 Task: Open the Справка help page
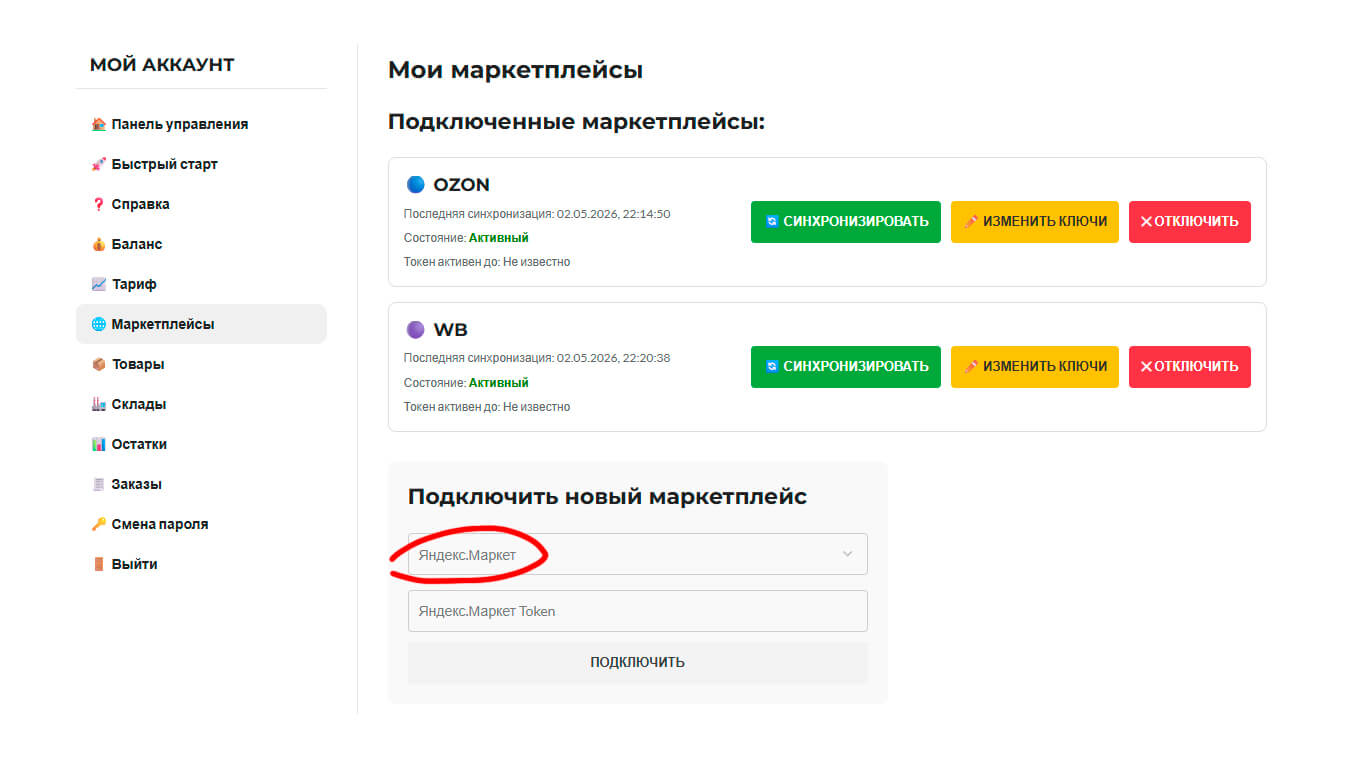[x=201, y=204]
